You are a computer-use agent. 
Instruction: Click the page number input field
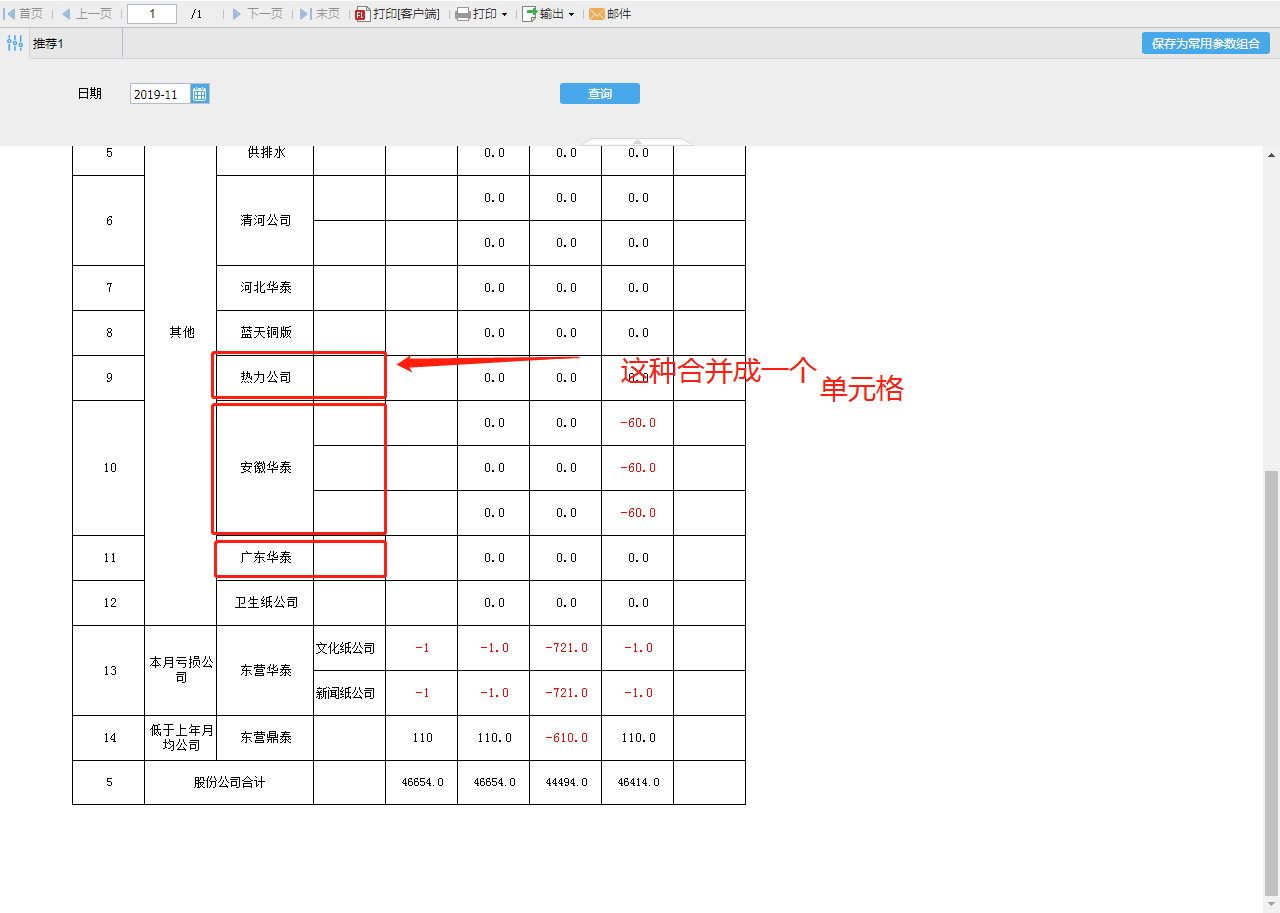pyautogui.click(x=152, y=14)
